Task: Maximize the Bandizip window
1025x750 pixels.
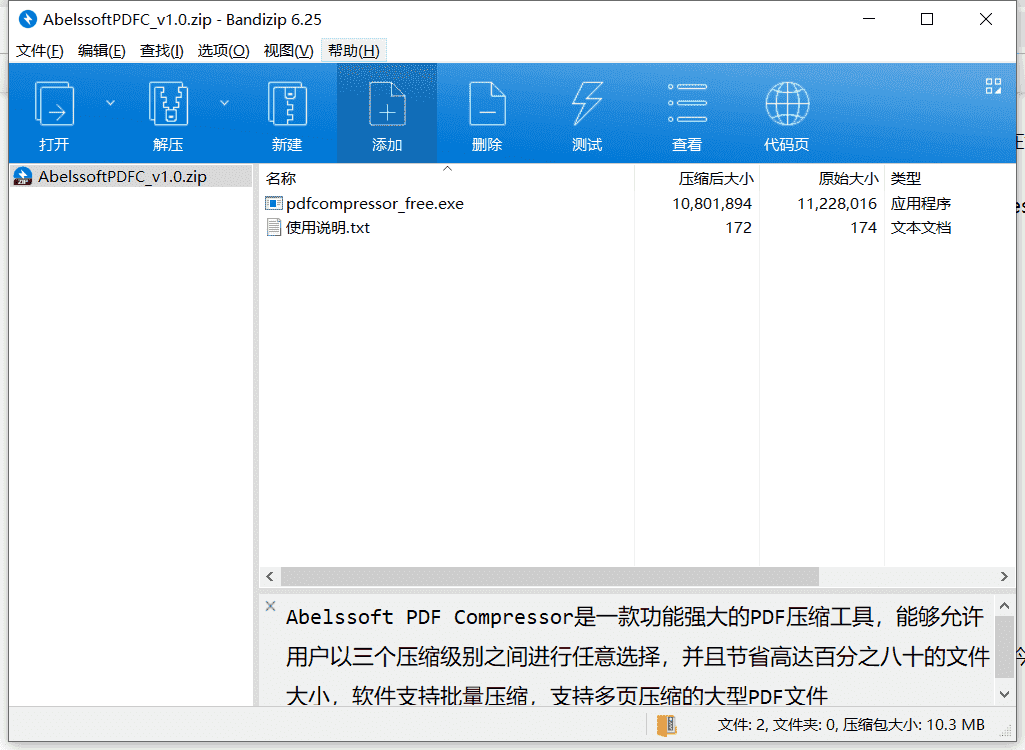Action: click(927, 19)
